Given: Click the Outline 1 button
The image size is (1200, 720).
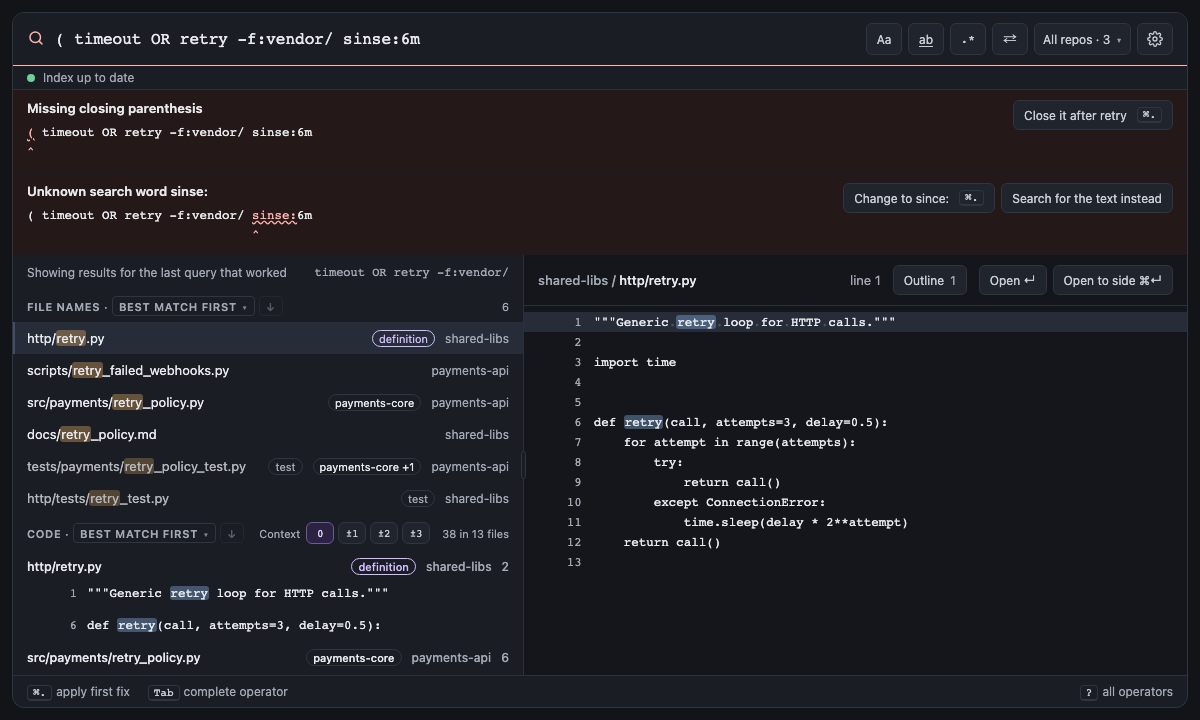Looking at the screenshot, I should (930, 281).
